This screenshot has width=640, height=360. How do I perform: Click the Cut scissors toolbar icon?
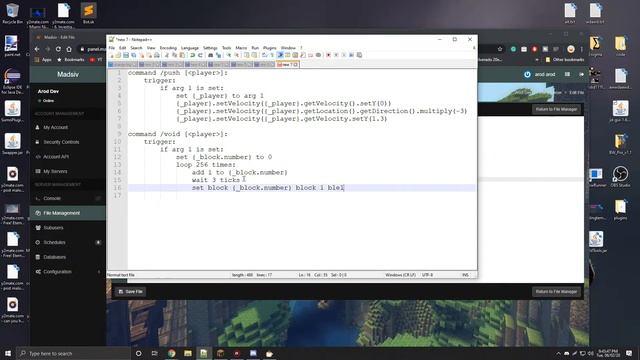167,55
